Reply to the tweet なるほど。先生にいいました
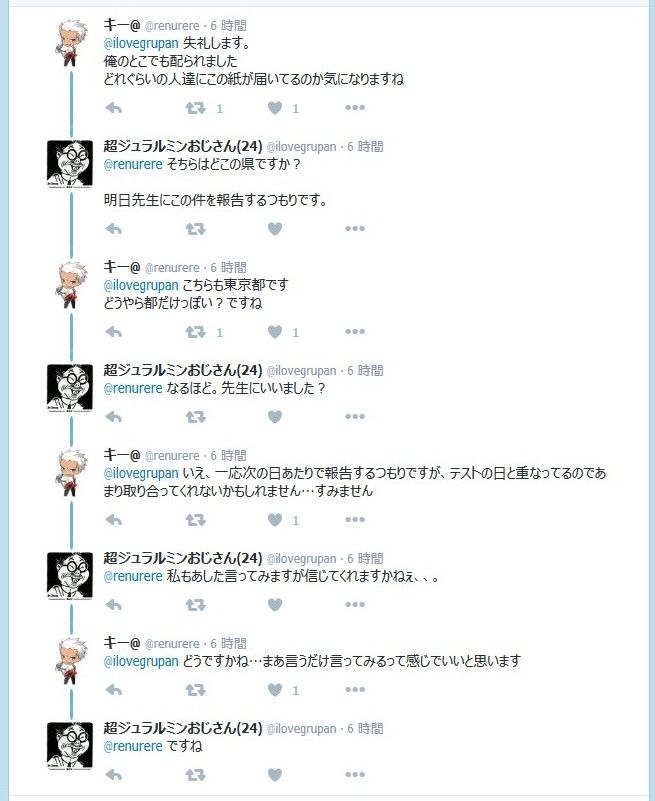This screenshot has width=655, height=801. pyautogui.click(x=113, y=417)
